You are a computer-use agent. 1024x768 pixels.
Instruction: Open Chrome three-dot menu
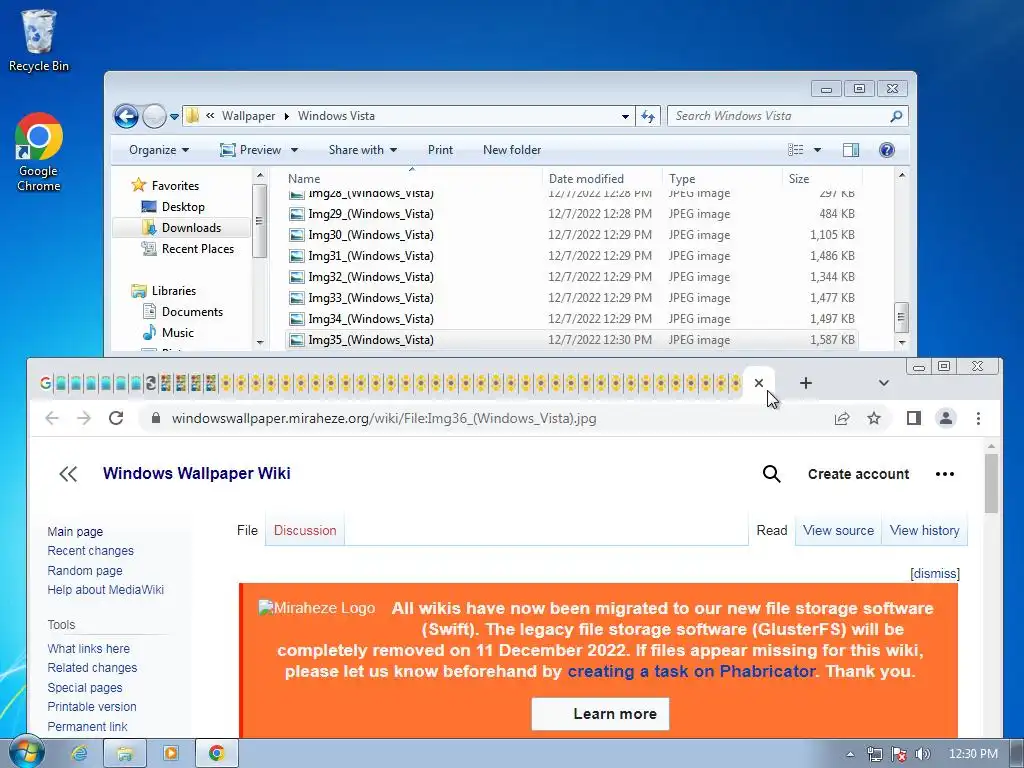(x=978, y=418)
